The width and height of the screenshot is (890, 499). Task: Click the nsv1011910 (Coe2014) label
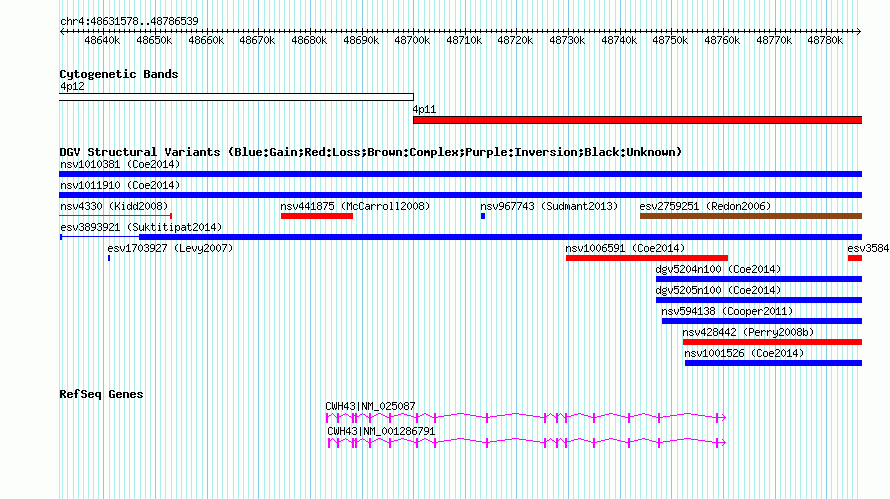coord(120,185)
